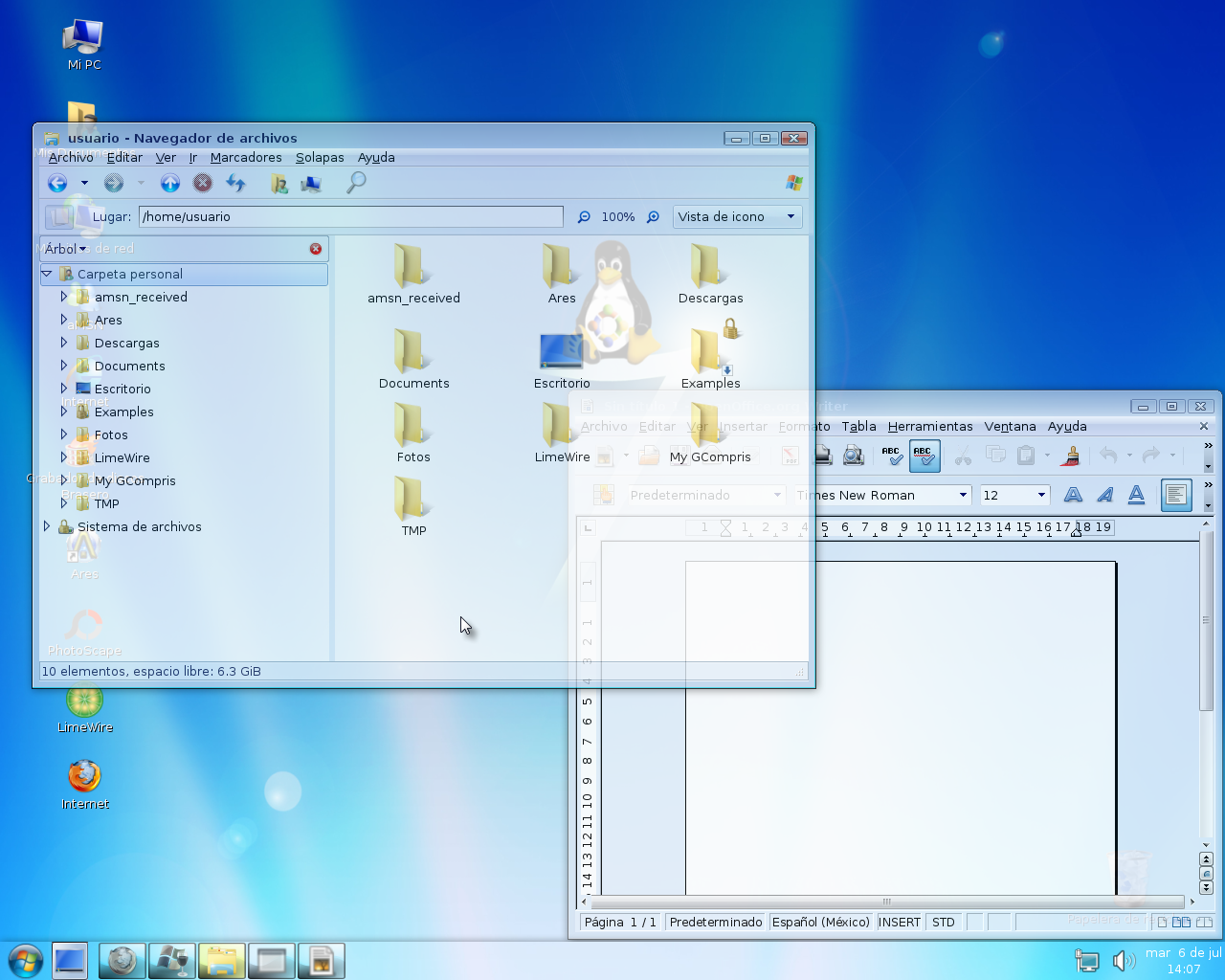Viewport: 1225px width, 980px height.
Task: Go back in file browser
Action: [x=57, y=183]
